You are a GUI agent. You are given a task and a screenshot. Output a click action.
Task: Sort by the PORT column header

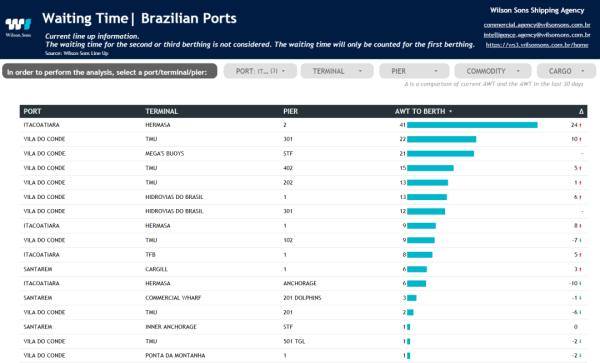coord(32,111)
